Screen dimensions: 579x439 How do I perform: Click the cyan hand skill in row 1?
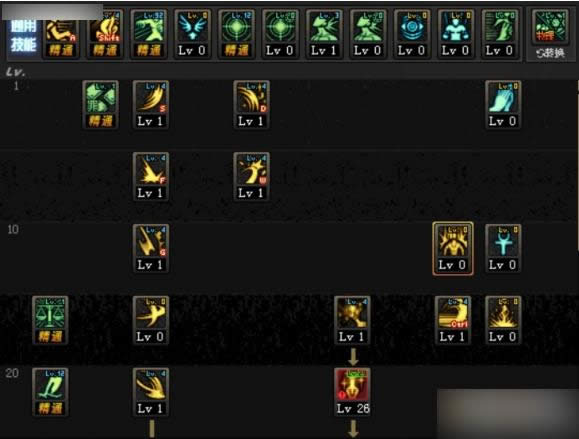(x=503, y=104)
